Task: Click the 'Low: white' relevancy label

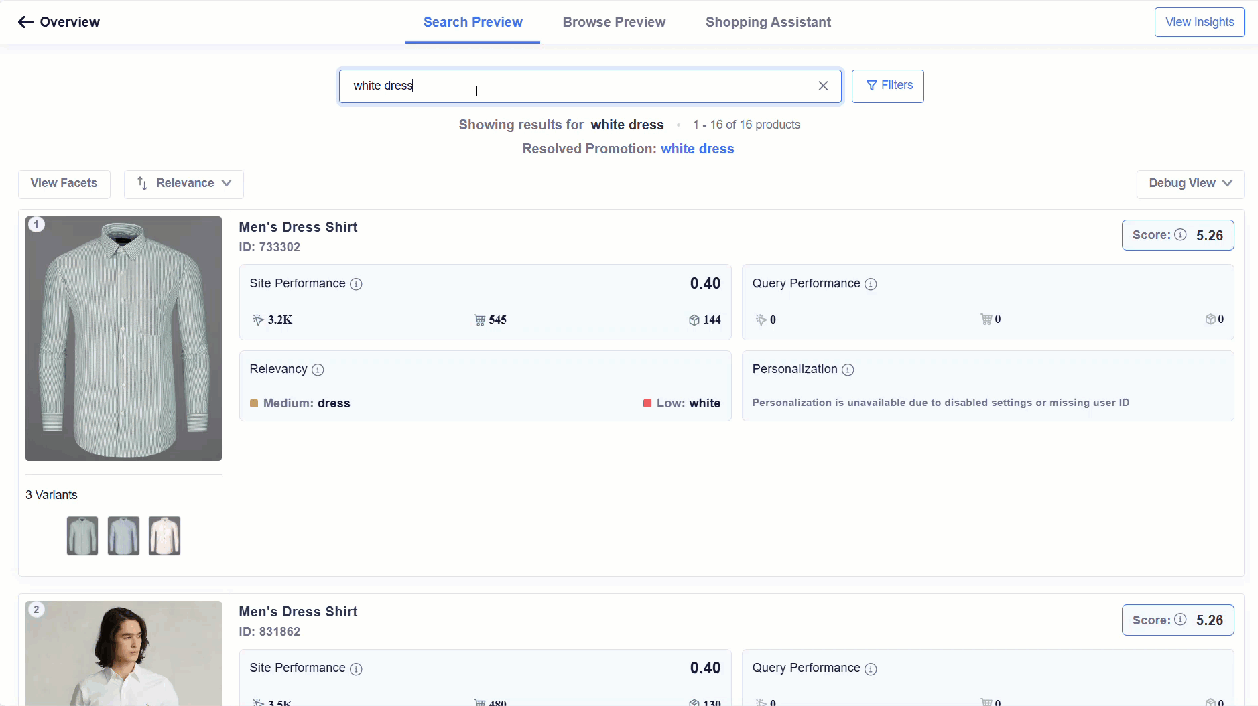Action: click(x=682, y=403)
